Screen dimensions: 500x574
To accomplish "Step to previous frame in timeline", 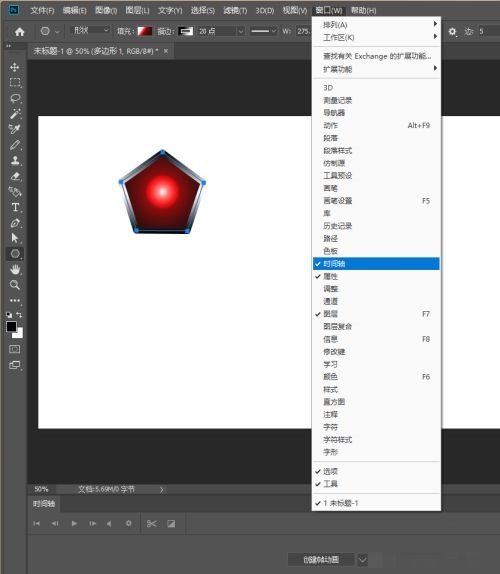I will 55,523.
